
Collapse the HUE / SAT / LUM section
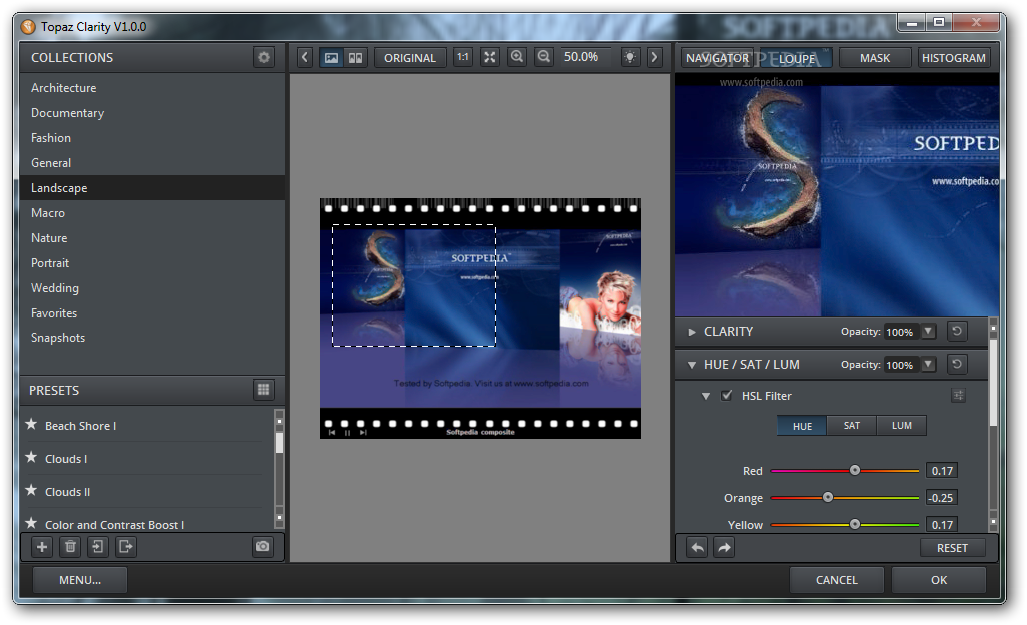click(x=692, y=365)
